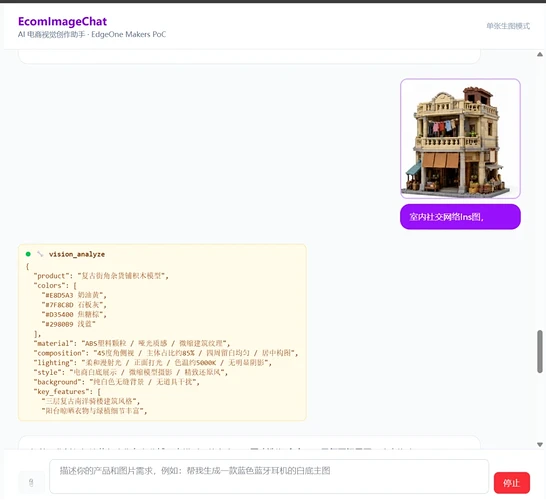Click the vertical scrollbar thumb
The image size is (546, 500).
tap(540, 351)
